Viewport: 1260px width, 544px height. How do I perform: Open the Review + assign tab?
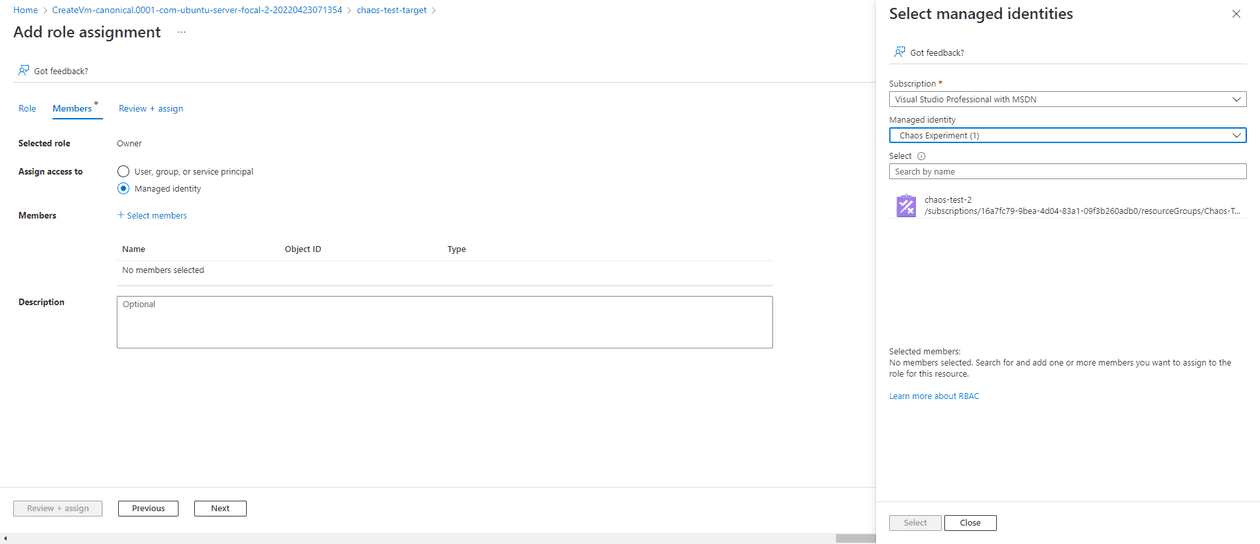click(x=150, y=108)
